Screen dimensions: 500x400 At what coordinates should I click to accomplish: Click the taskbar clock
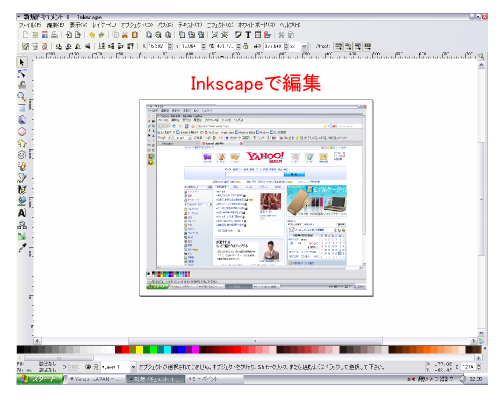pyautogui.click(x=476, y=379)
